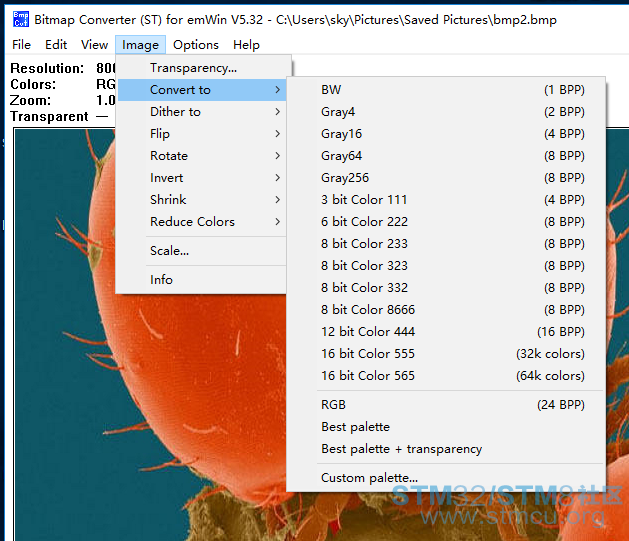The width and height of the screenshot is (629, 541).
Task: Expand the Rotate submenu arrow
Action: tap(278, 156)
